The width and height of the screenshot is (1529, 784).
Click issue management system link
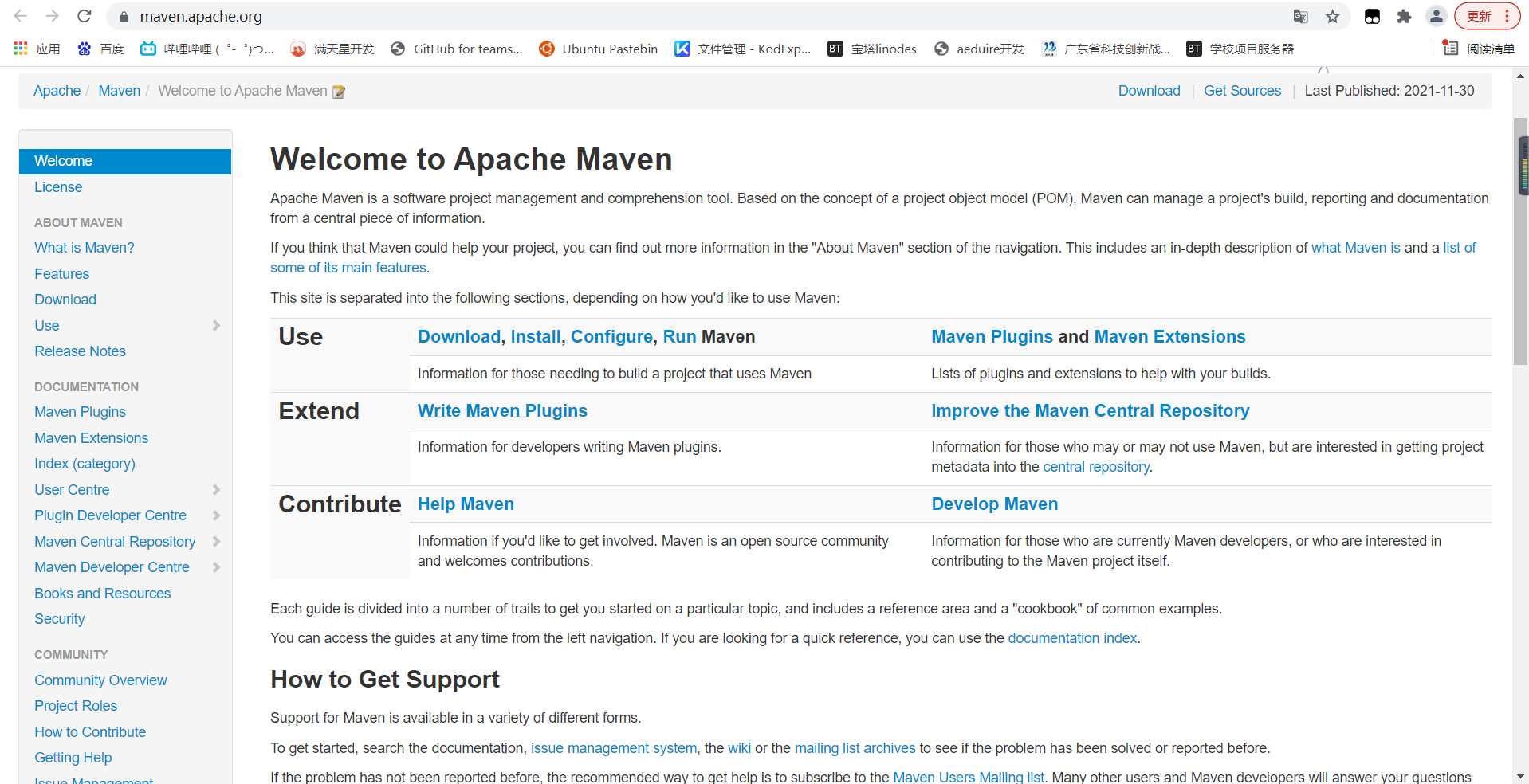point(614,748)
